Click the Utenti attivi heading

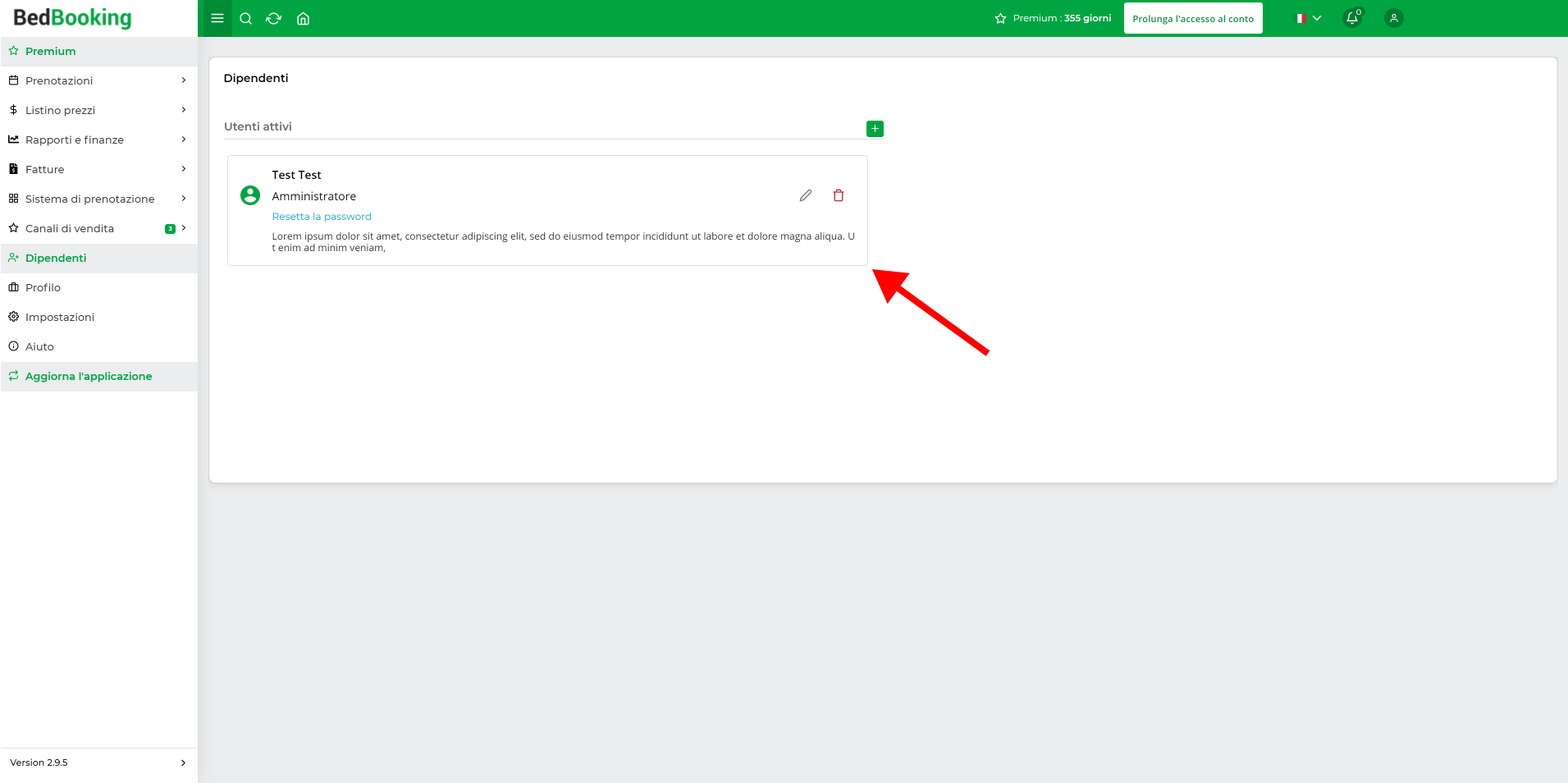[x=258, y=126]
